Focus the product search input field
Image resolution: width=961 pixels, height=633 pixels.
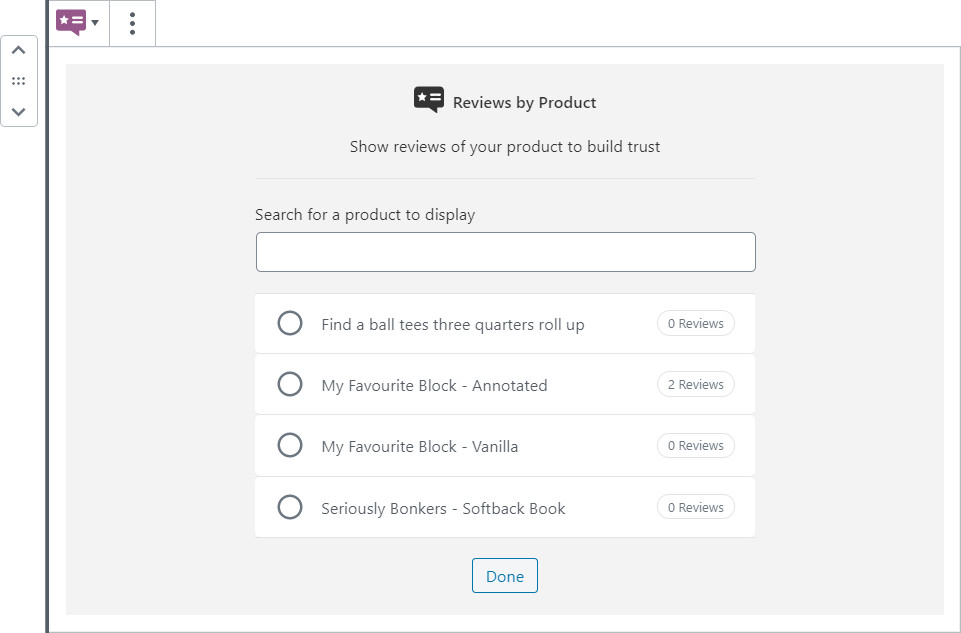click(505, 252)
